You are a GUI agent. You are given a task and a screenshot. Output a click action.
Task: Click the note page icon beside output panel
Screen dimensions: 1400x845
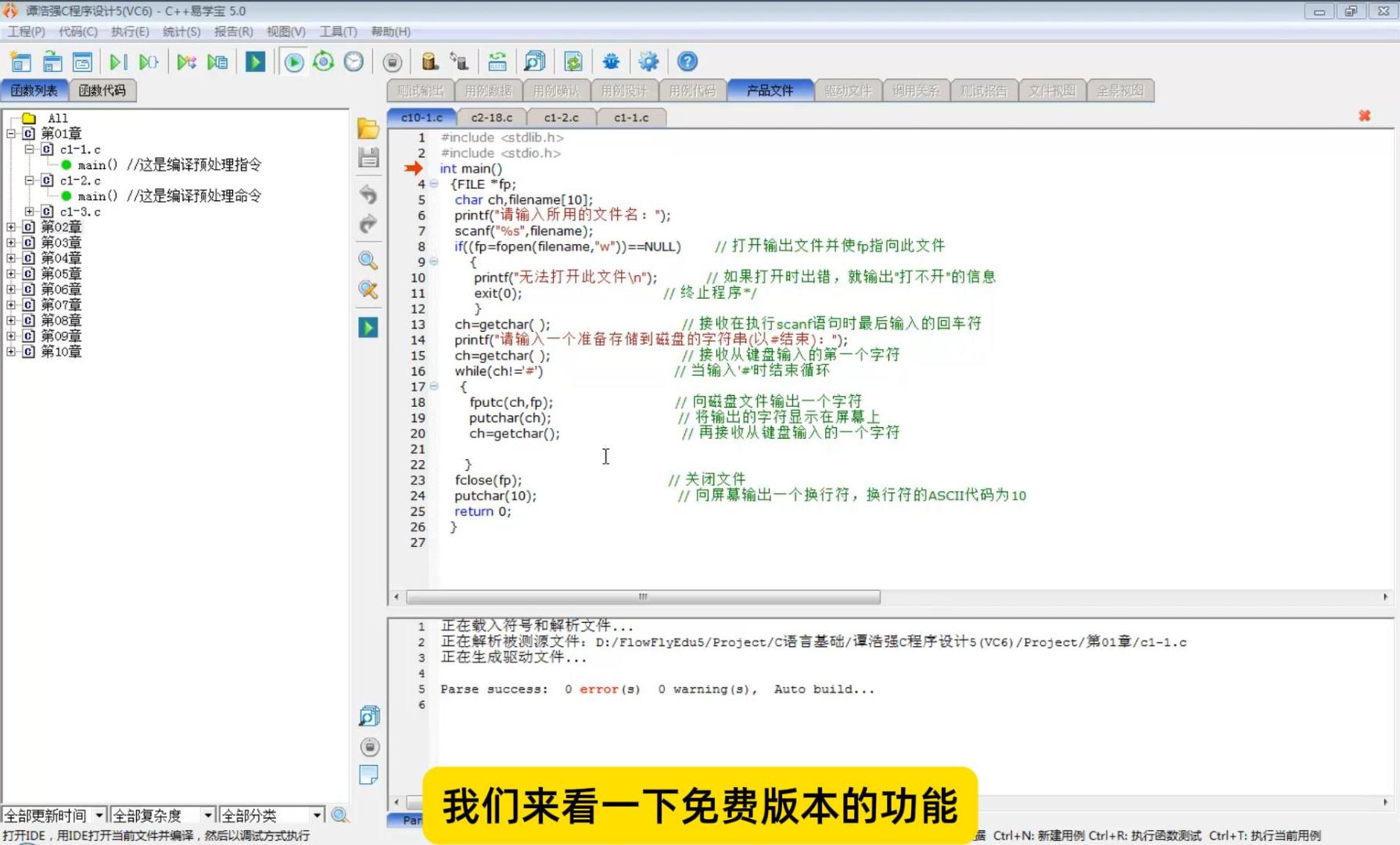pyautogui.click(x=368, y=775)
